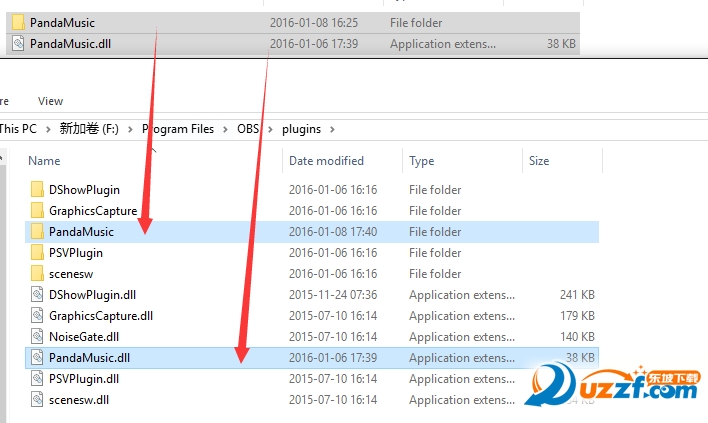Select PandaMusic.dll name in plugins list
Viewport: 708px width, 423px height.
pyautogui.click(x=89, y=358)
